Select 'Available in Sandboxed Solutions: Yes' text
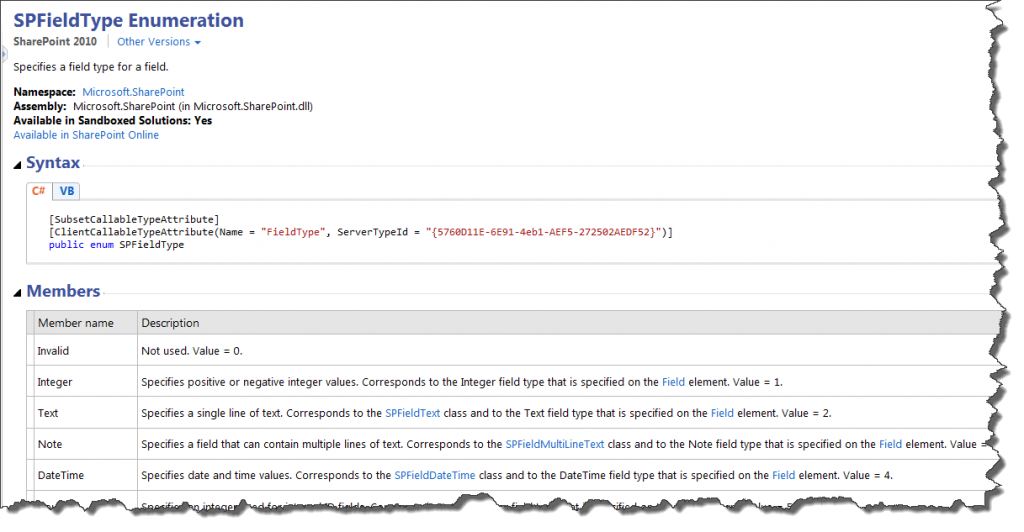Screen dimensions: 1024x532 click(113, 121)
